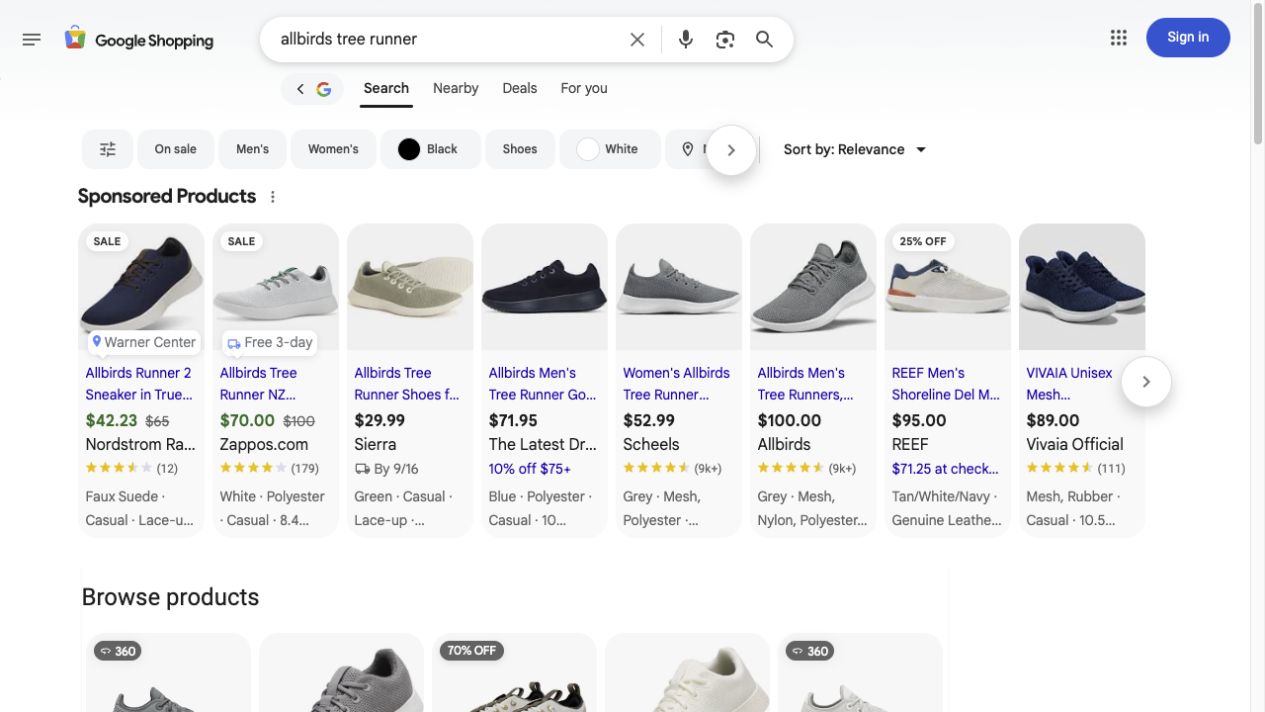
Task: Select the Search tab
Action: pos(386,88)
